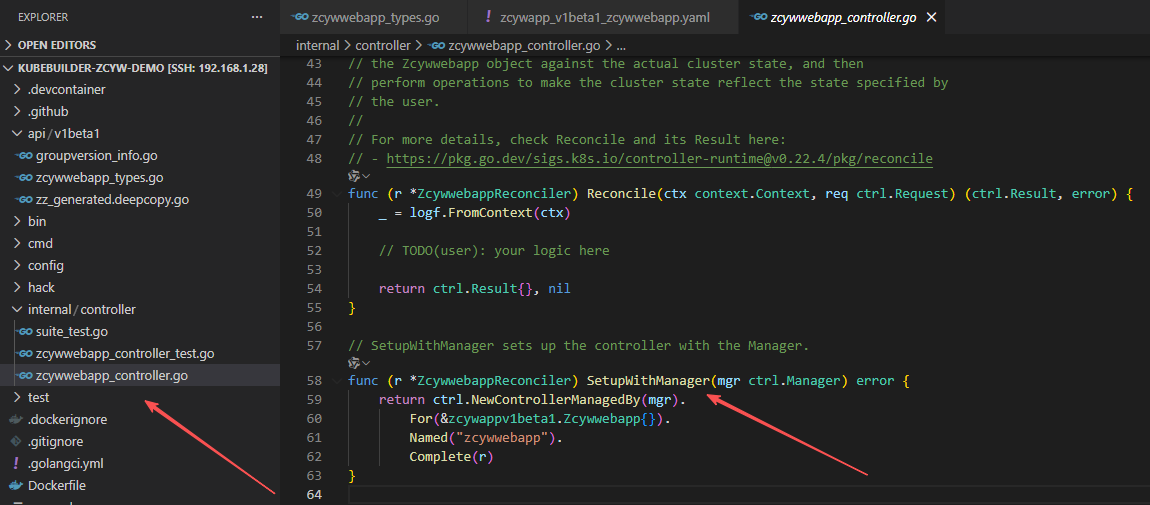Expand the .devcontainer folder

tap(17, 89)
